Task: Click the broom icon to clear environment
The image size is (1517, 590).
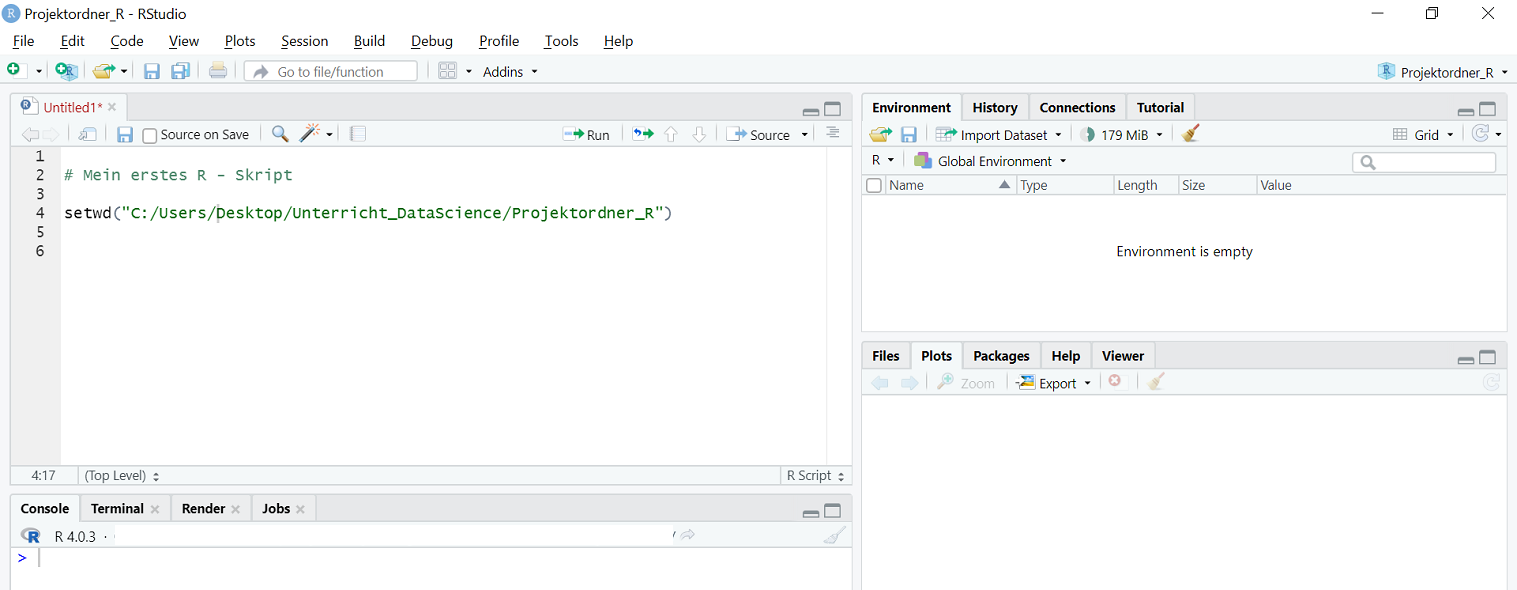Action: 1190,134
